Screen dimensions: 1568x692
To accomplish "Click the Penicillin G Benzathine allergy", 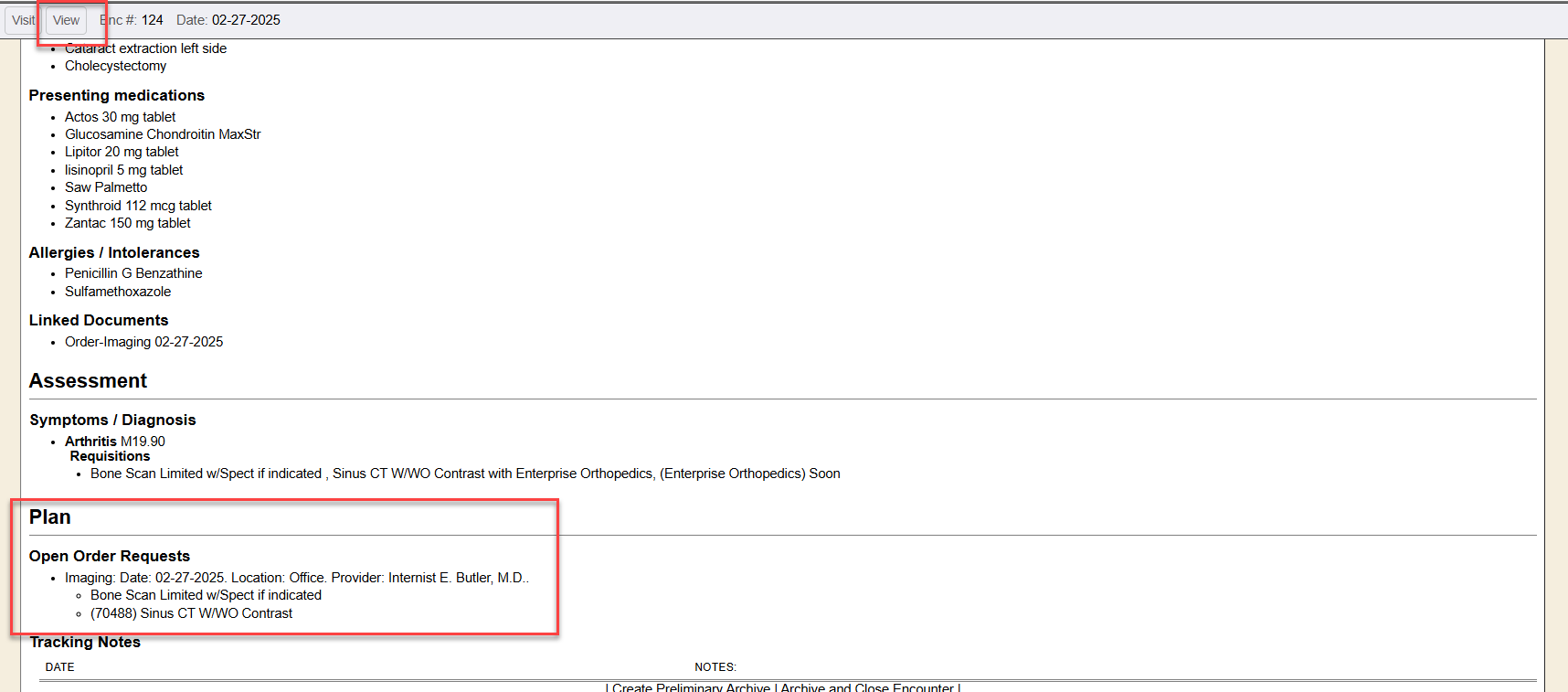I will [x=133, y=273].
